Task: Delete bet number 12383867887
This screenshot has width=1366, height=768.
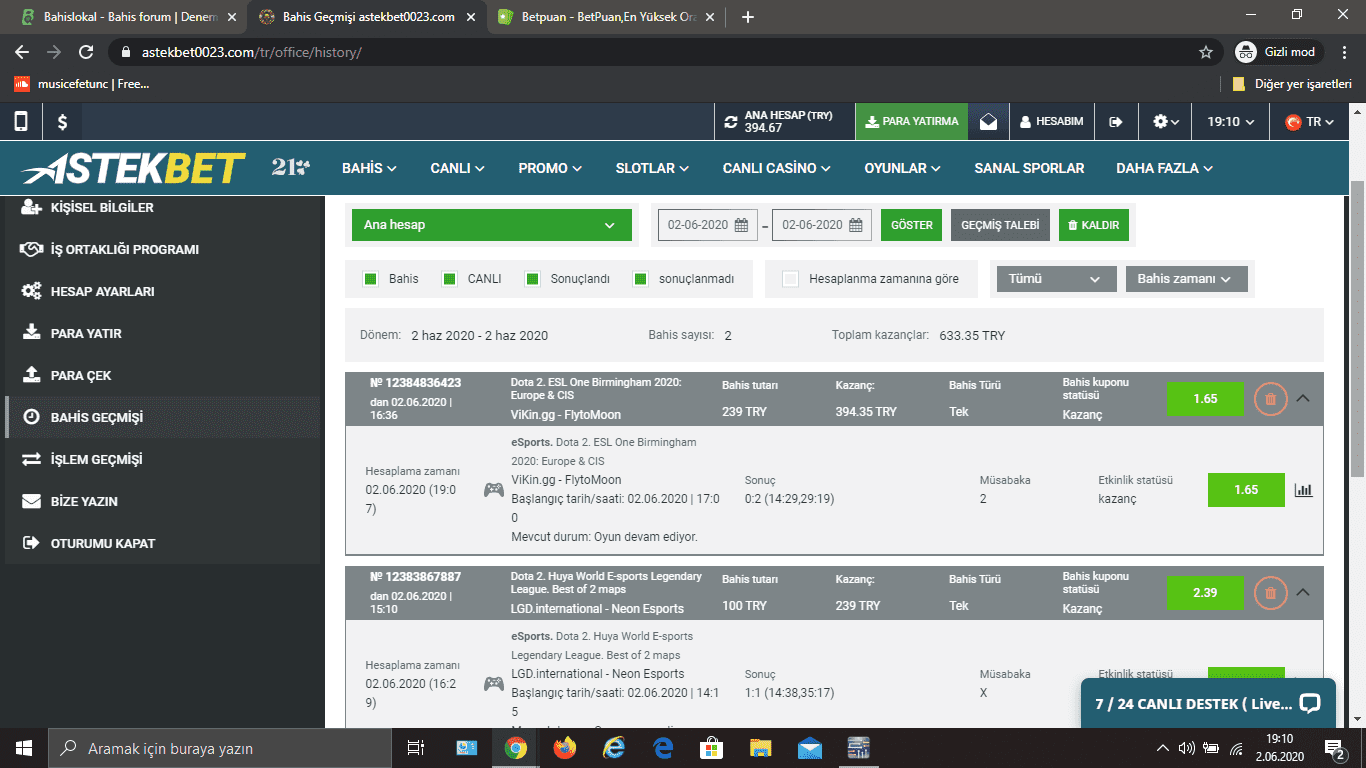Action: 1270,592
